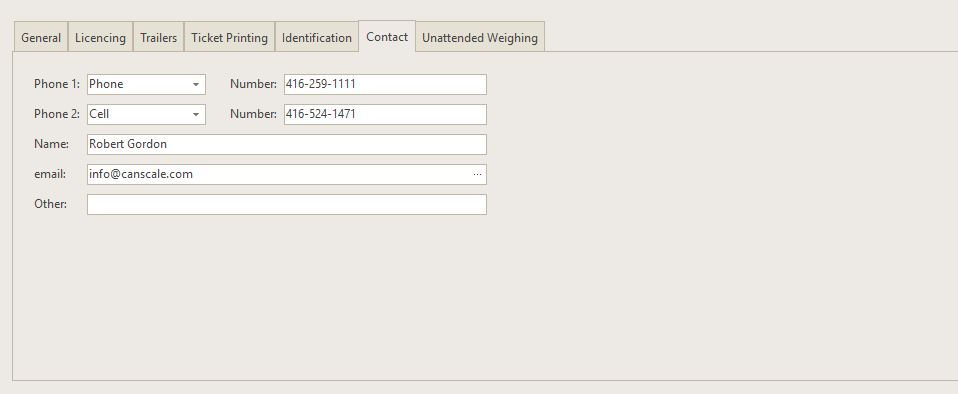This screenshot has height=394, width=958.
Task: Click the Phone 1 label
Action: click(57, 84)
